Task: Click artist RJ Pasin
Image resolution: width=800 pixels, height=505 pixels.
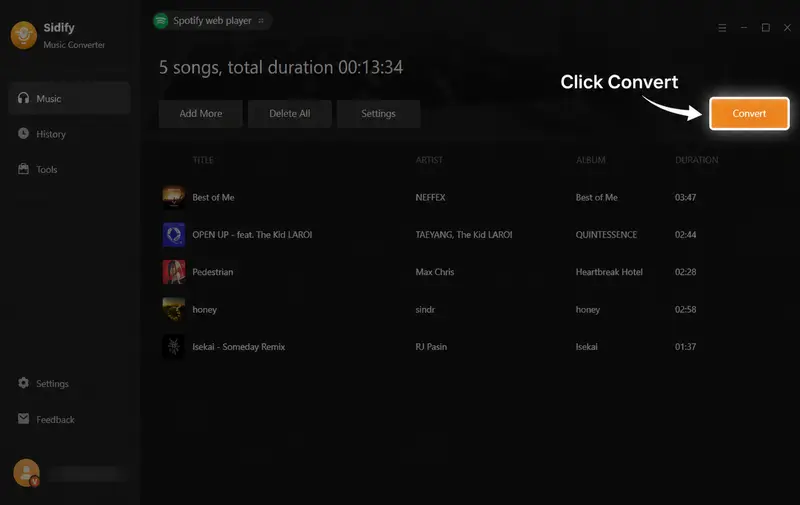Action: [x=431, y=347]
